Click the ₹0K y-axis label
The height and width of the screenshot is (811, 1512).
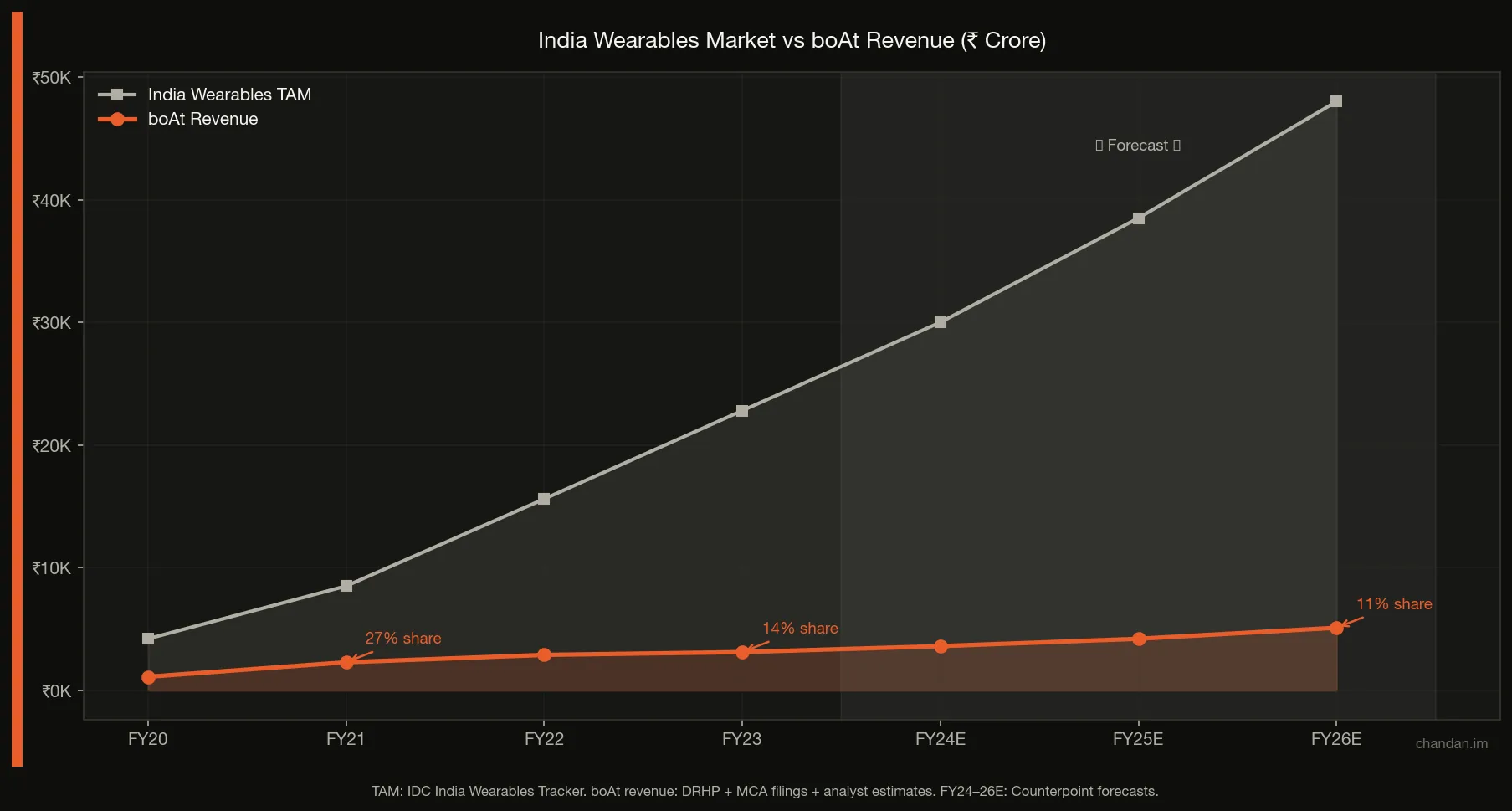coord(57,691)
